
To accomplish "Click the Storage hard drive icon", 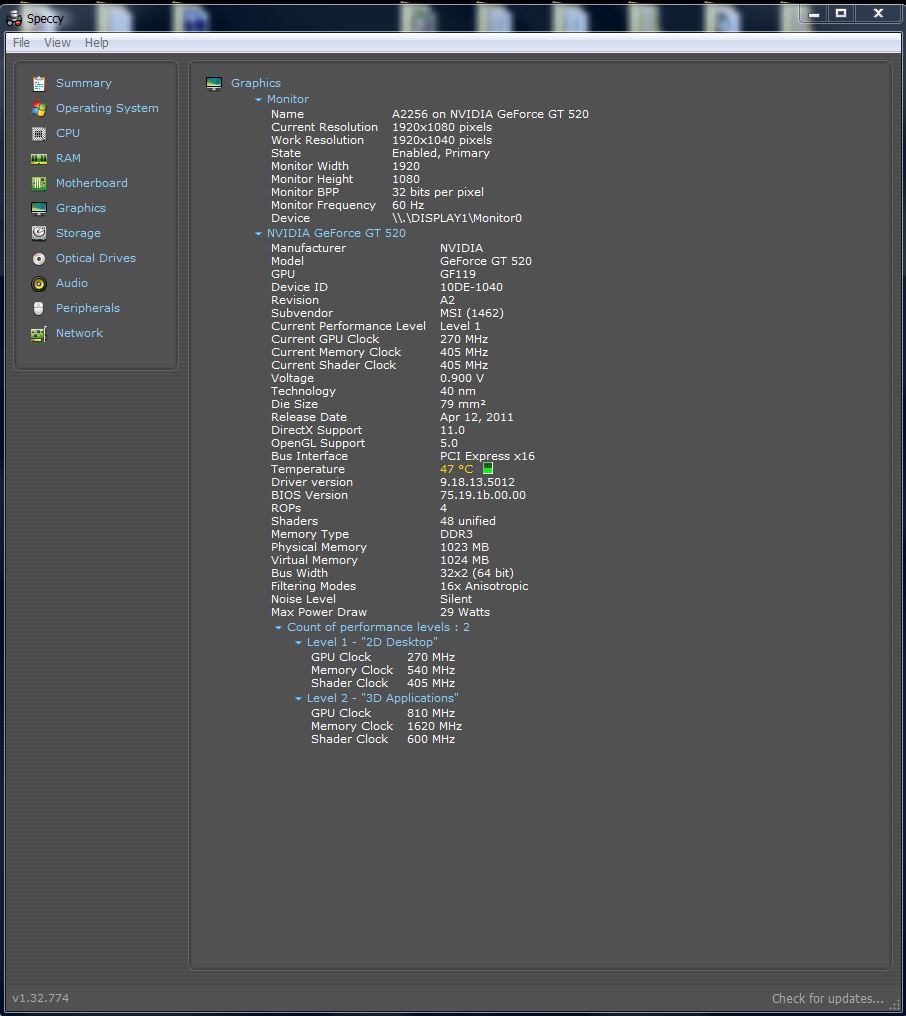I will [x=39, y=233].
